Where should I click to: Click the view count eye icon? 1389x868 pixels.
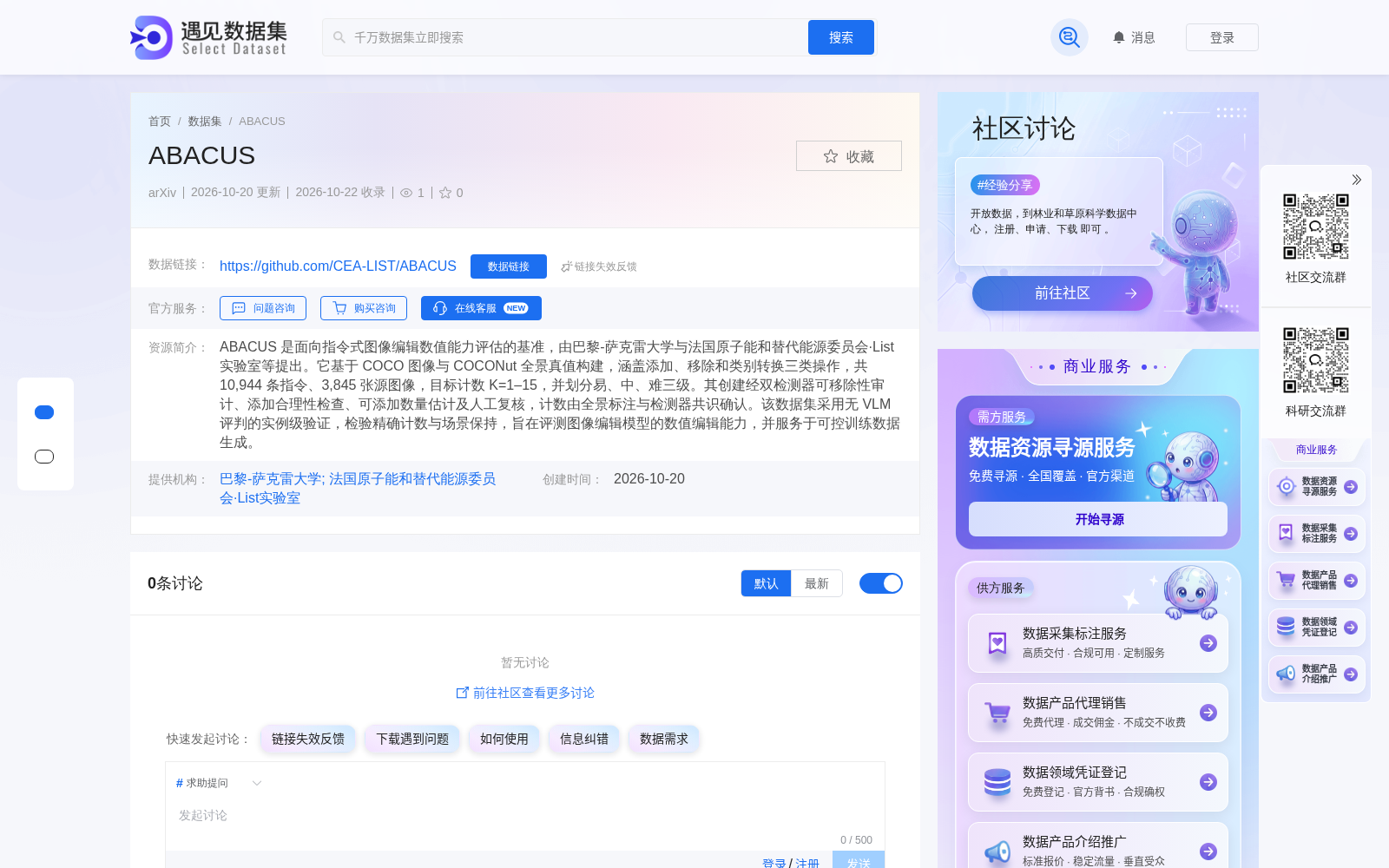[x=405, y=193]
